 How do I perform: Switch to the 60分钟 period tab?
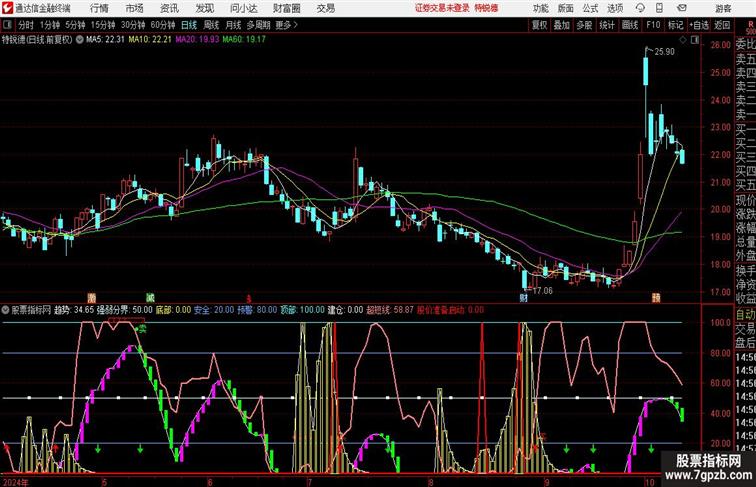point(162,25)
